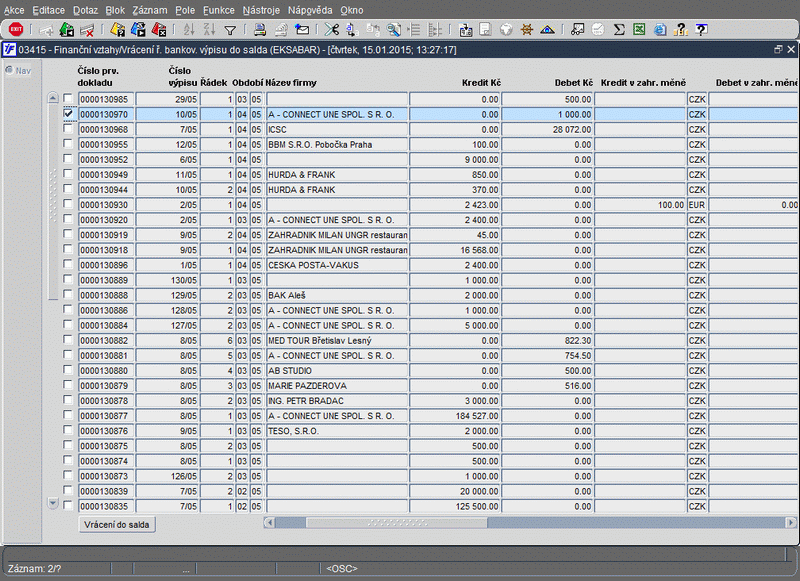This screenshot has width=800, height=581.
Task: Click the red cancel-query icon
Action: pyautogui.click(x=159, y=30)
